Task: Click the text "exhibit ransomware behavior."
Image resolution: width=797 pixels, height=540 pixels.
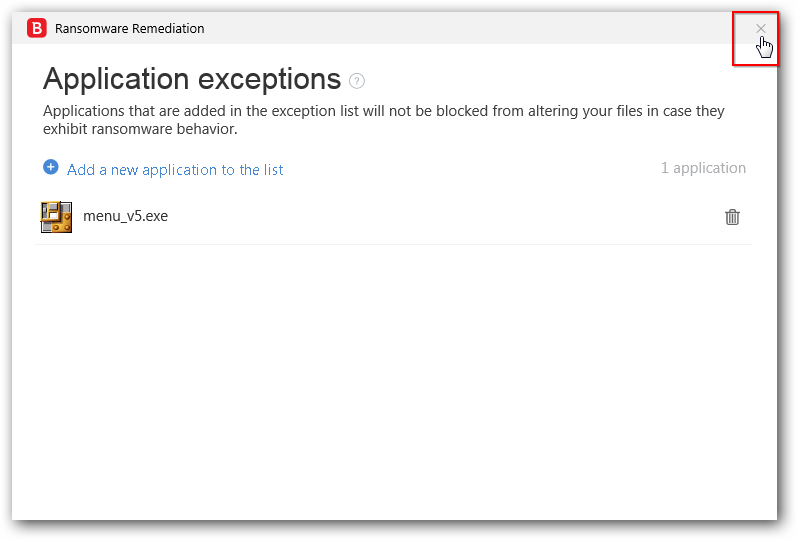Action: tap(140, 129)
